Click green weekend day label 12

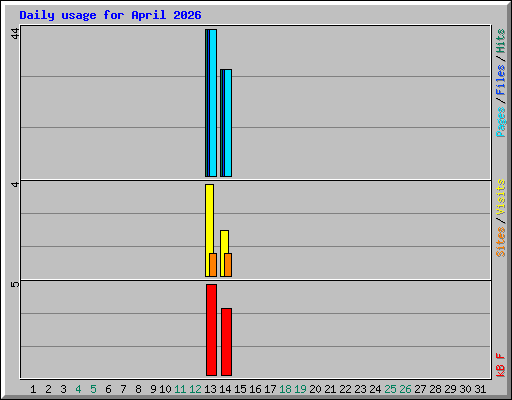pos(195,389)
